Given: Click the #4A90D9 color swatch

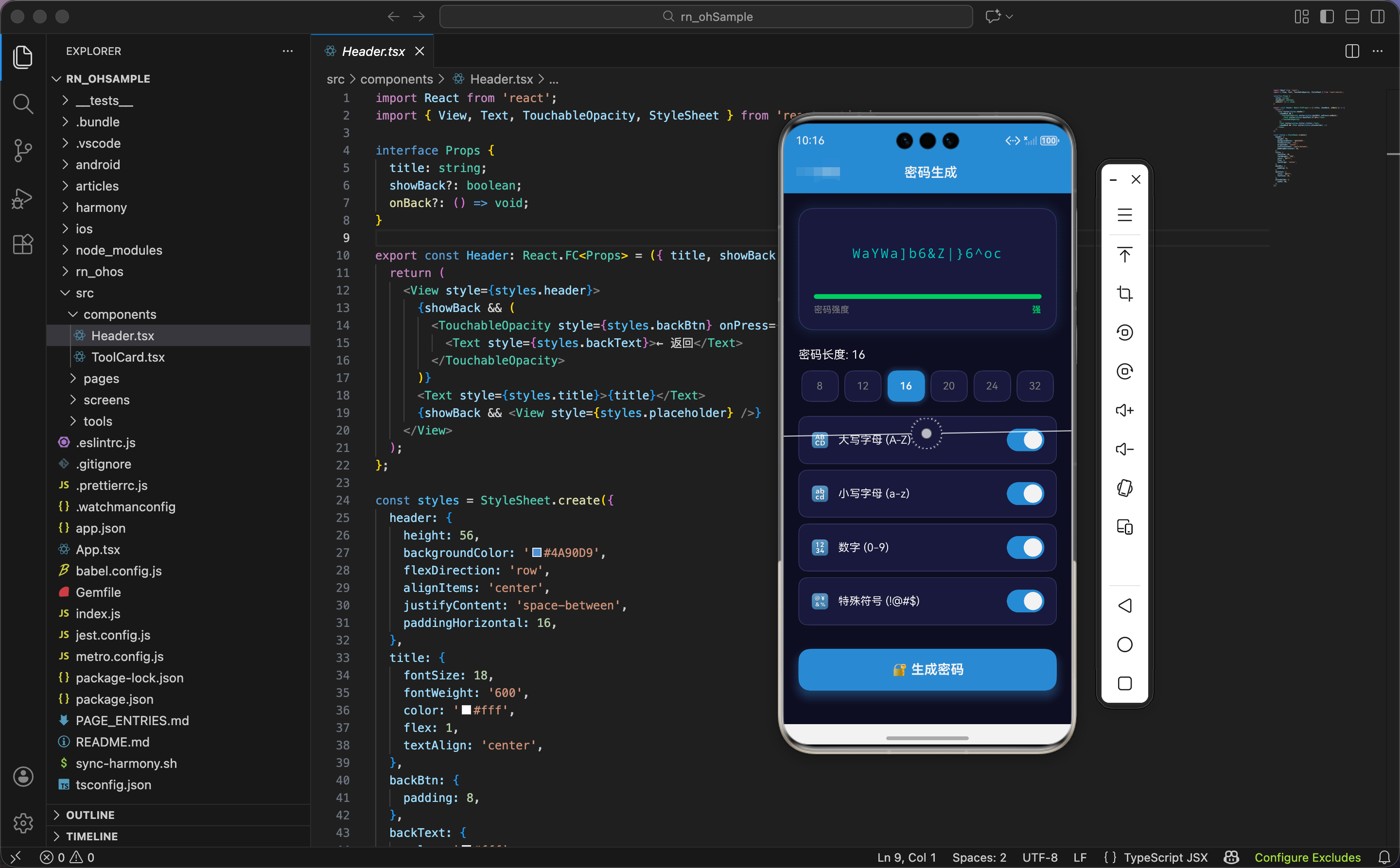Looking at the screenshot, I should (536, 552).
